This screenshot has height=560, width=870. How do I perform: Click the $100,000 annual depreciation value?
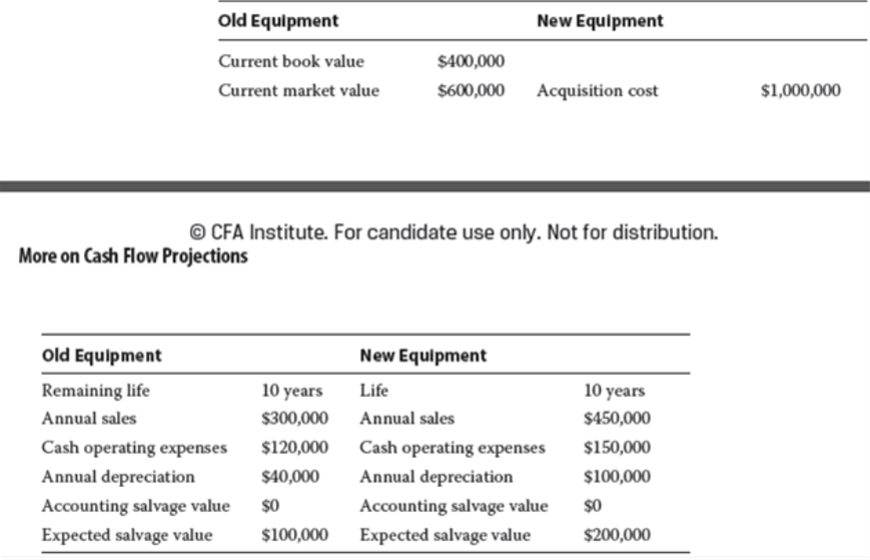pyautogui.click(x=616, y=477)
